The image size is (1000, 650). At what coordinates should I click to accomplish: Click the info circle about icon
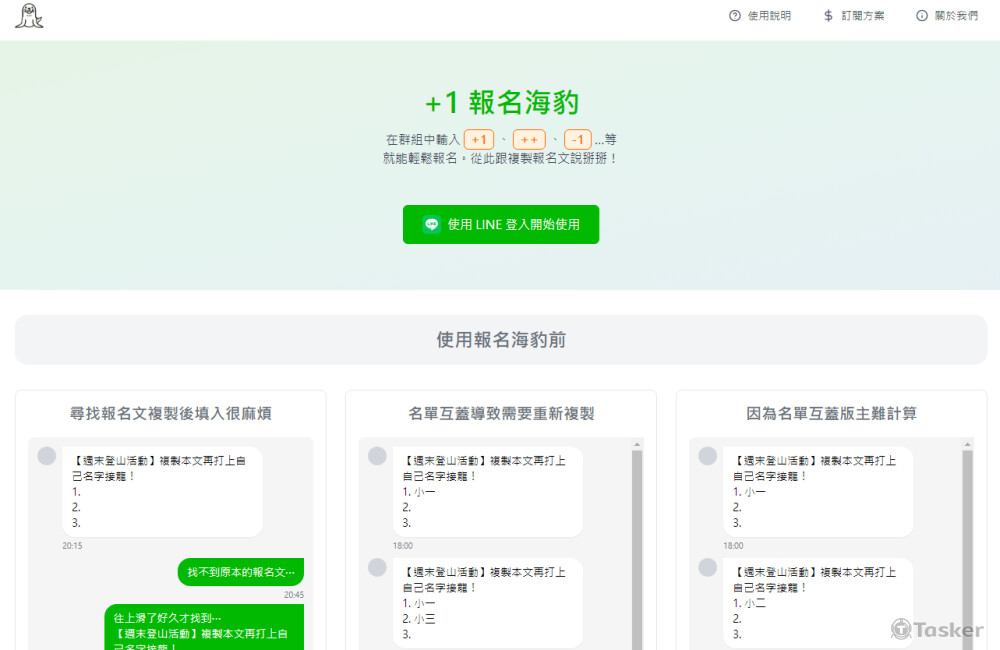922,16
